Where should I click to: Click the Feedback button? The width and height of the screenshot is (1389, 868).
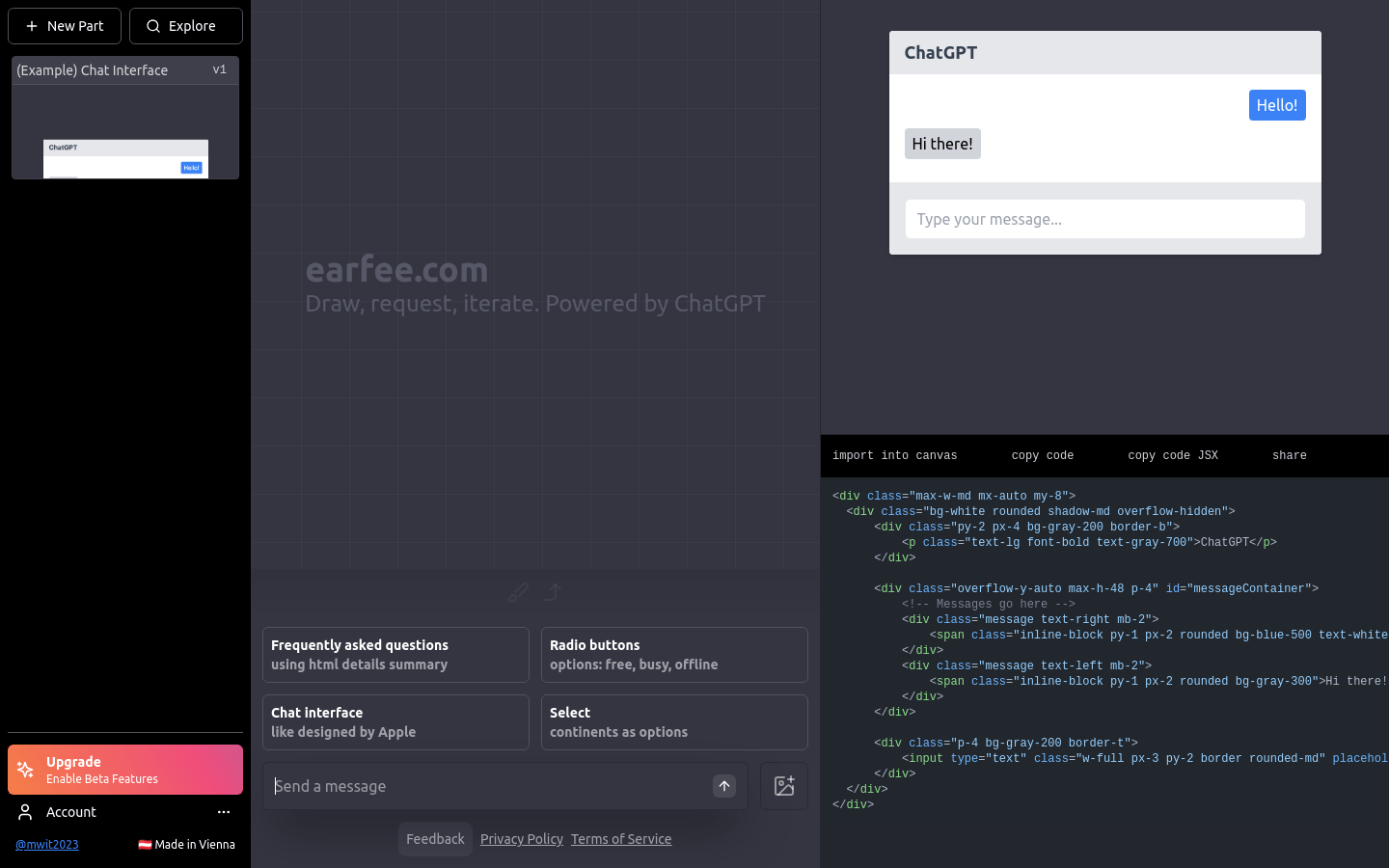(435, 839)
